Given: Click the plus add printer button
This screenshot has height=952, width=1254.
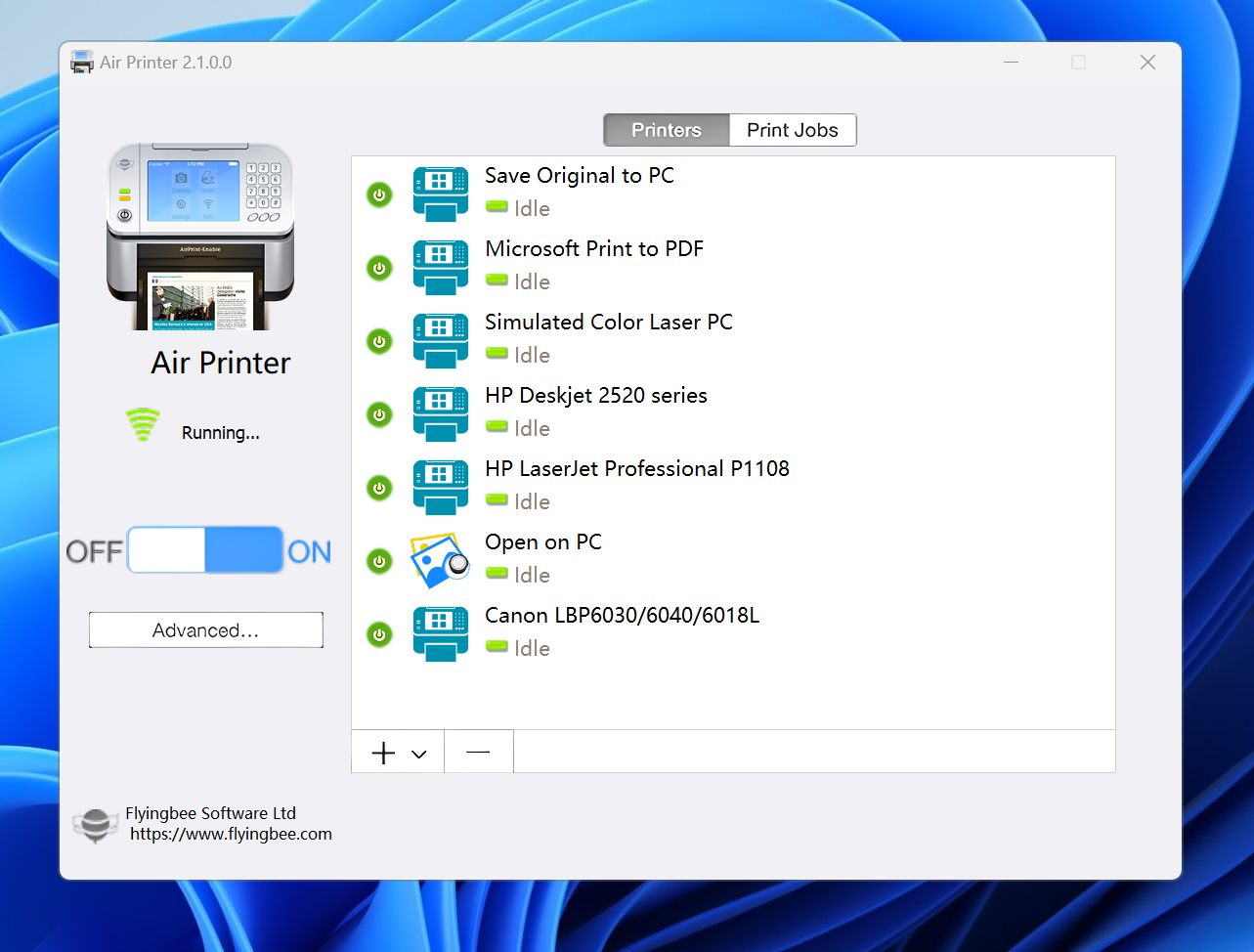Looking at the screenshot, I should pos(384,753).
